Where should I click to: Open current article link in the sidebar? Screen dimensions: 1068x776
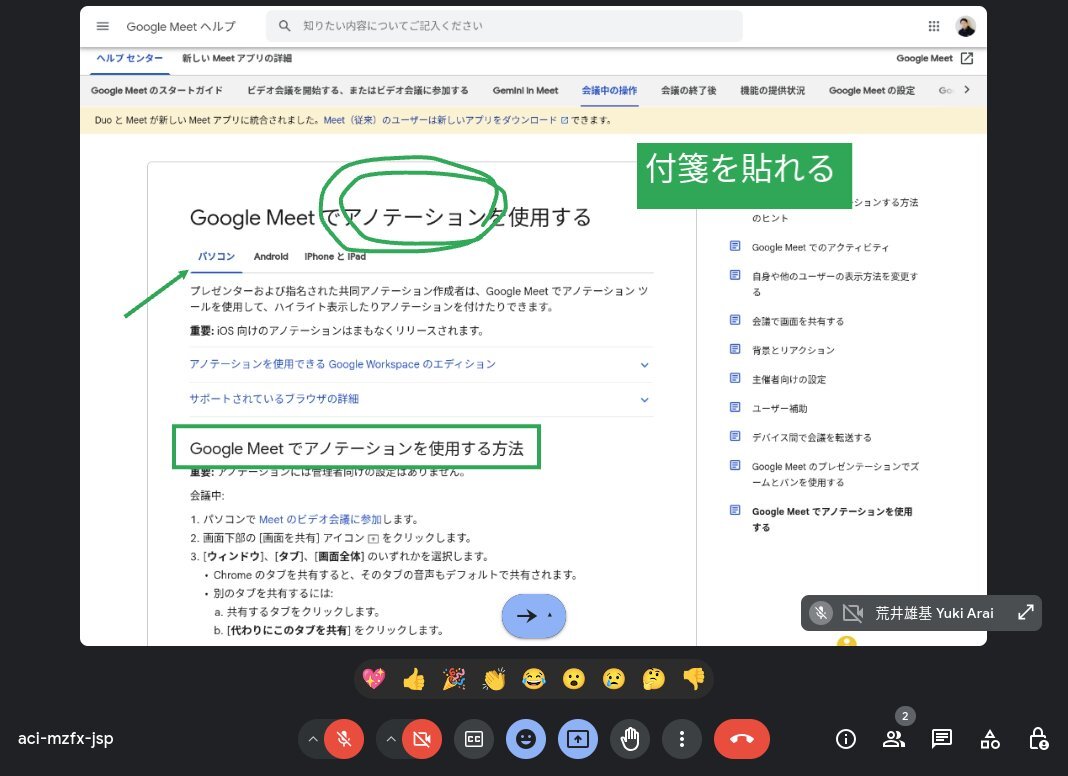[832, 519]
